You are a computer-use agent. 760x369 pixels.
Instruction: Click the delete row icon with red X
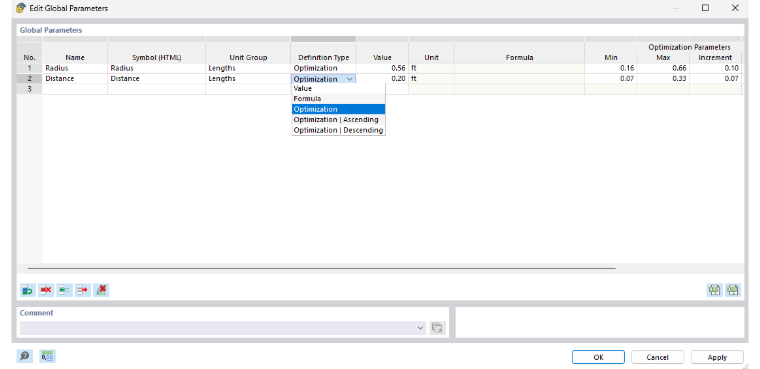pyautogui.click(x=46, y=290)
